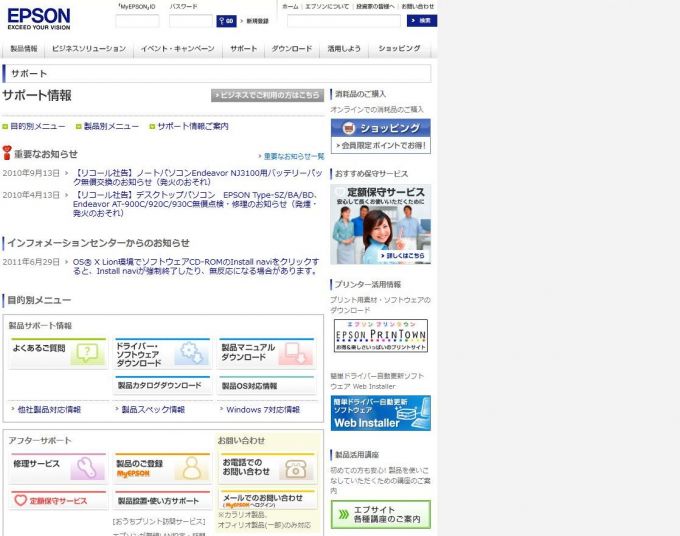Click the 製品マニュアルダウンロード icon button
The width and height of the screenshot is (680, 536).
[267, 353]
